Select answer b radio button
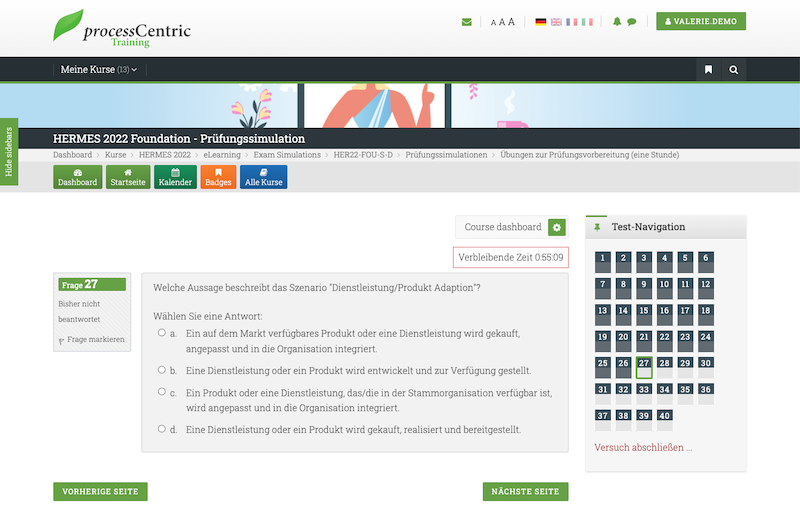 point(162,370)
